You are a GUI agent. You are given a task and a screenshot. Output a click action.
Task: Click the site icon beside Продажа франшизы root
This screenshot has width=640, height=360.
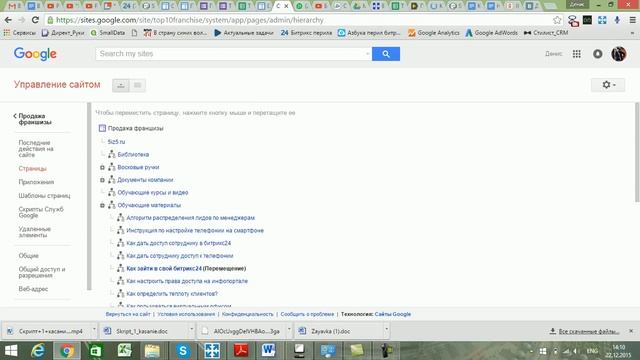pyautogui.click(x=102, y=128)
